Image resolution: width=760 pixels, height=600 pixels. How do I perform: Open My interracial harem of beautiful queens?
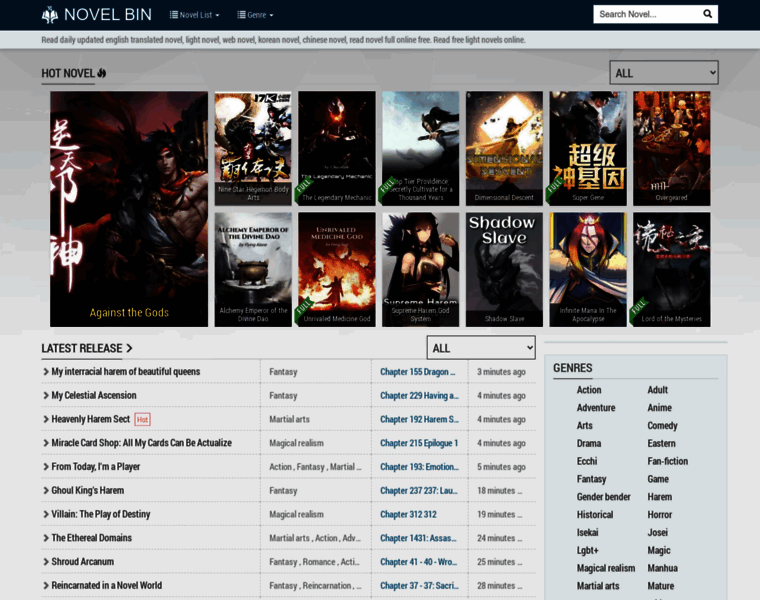tap(126, 372)
